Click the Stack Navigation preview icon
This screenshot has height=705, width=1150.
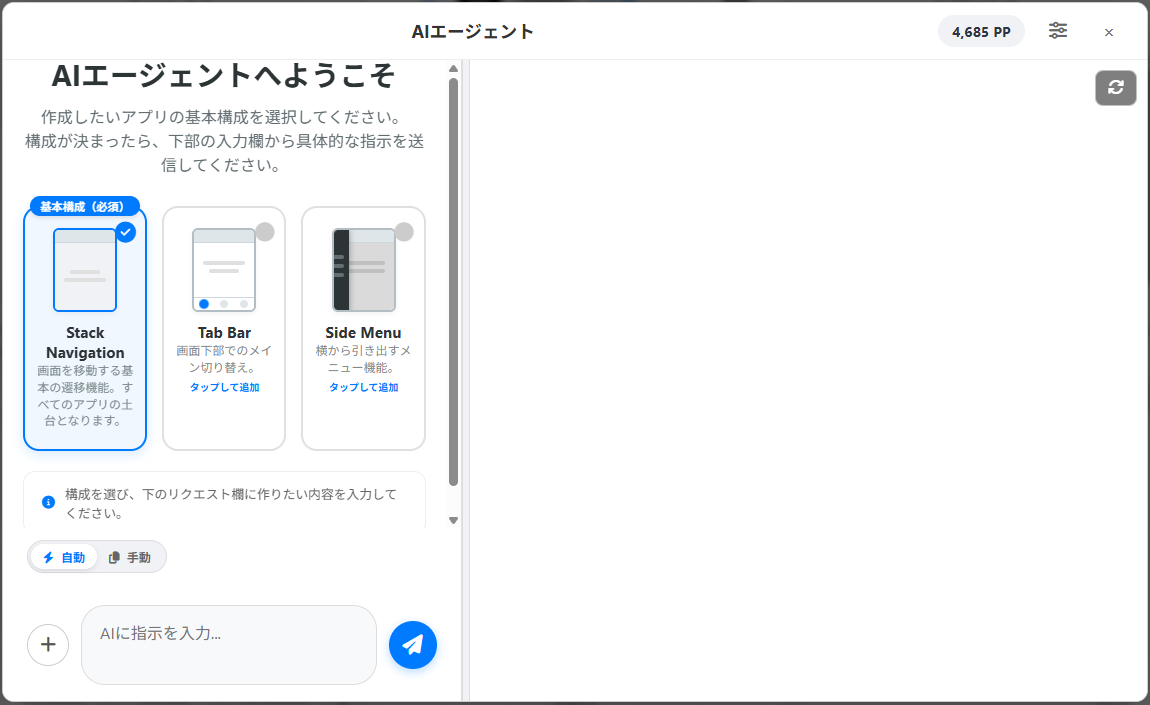click(x=84, y=268)
